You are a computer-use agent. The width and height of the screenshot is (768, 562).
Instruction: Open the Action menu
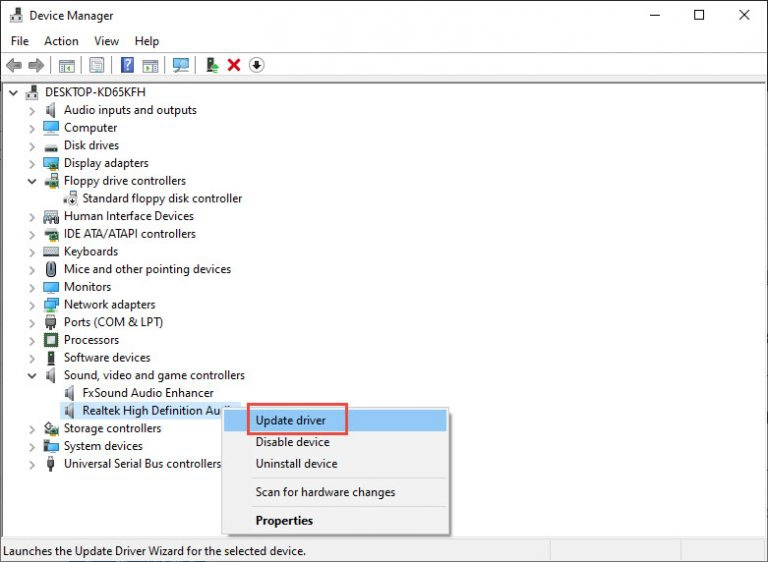pyautogui.click(x=61, y=41)
